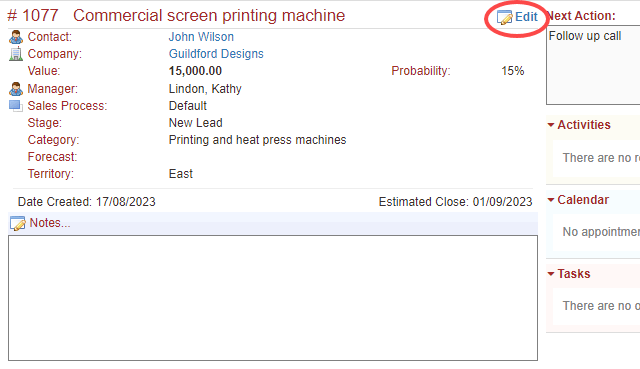Click inside the empty Notes text area
The image size is (640, 369).
pyautogui.click(x=273, y=298)
